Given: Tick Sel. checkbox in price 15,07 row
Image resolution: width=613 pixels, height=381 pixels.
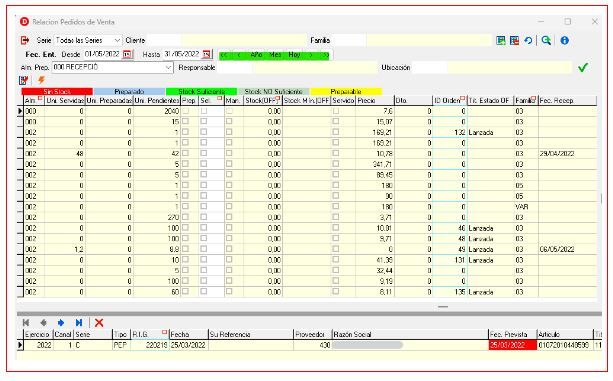Looking at the screenshot, I should (203, 122).
